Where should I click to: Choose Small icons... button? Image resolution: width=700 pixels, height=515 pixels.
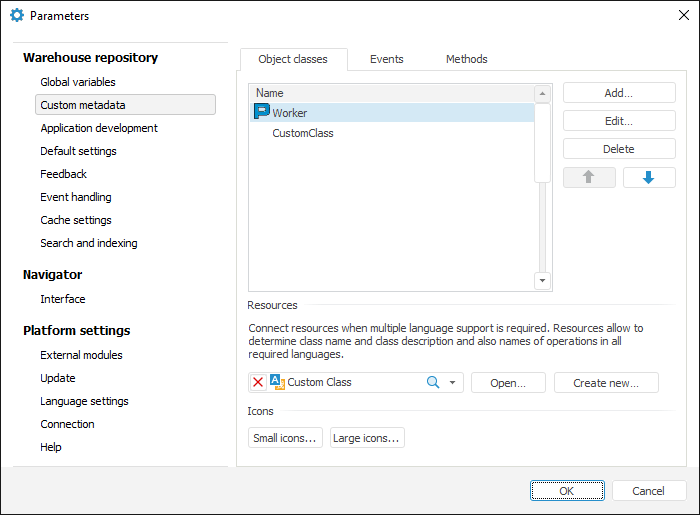(285, 438)
